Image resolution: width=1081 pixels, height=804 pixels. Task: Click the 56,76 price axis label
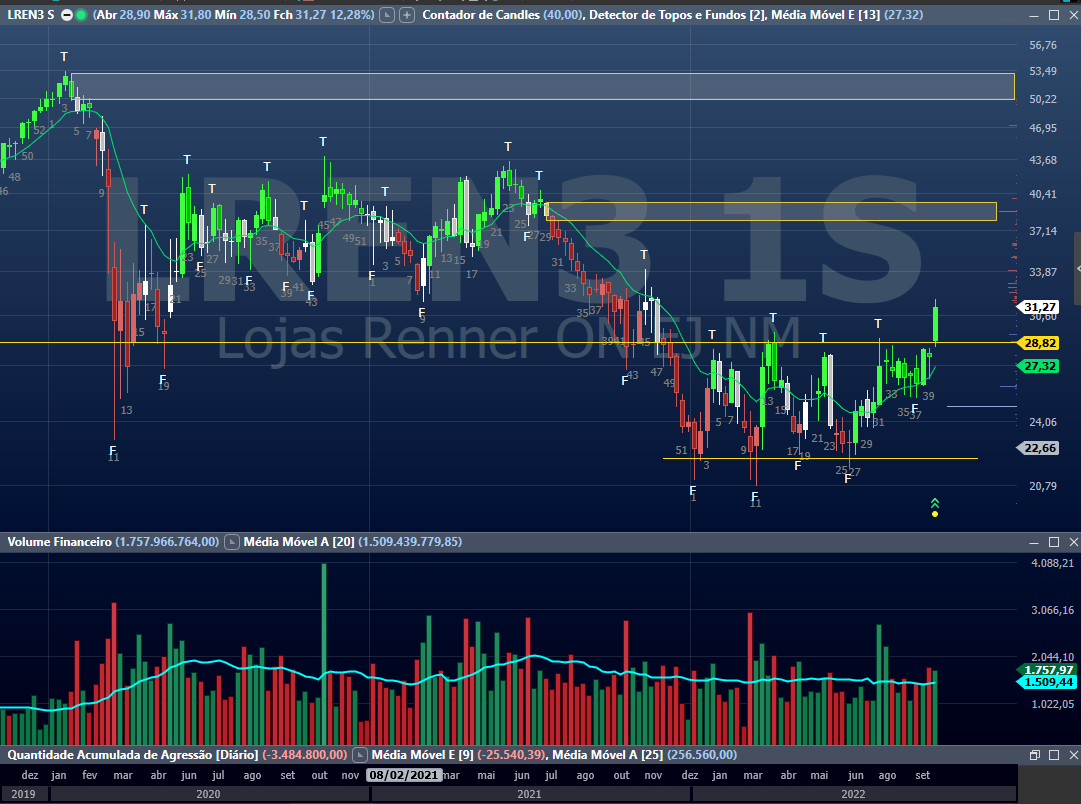1042,46
